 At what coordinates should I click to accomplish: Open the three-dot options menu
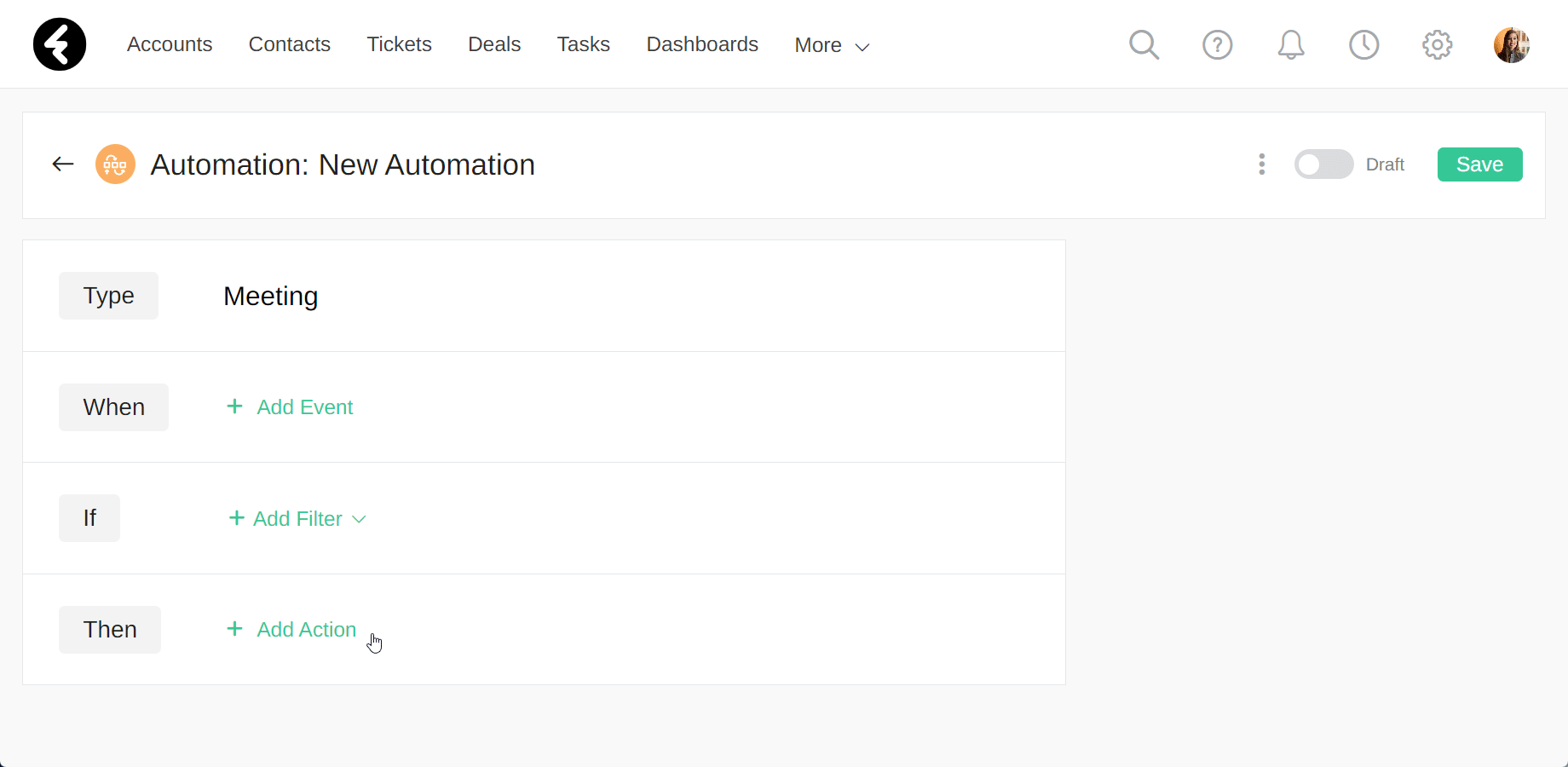click(x=1261, y=164)
